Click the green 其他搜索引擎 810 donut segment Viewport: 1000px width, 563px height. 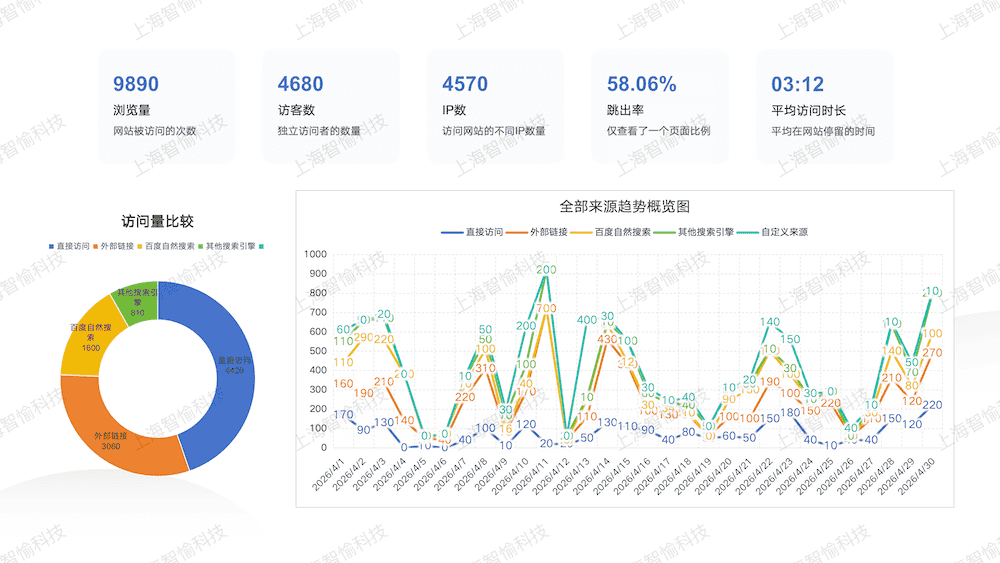(x=138, y=301)
